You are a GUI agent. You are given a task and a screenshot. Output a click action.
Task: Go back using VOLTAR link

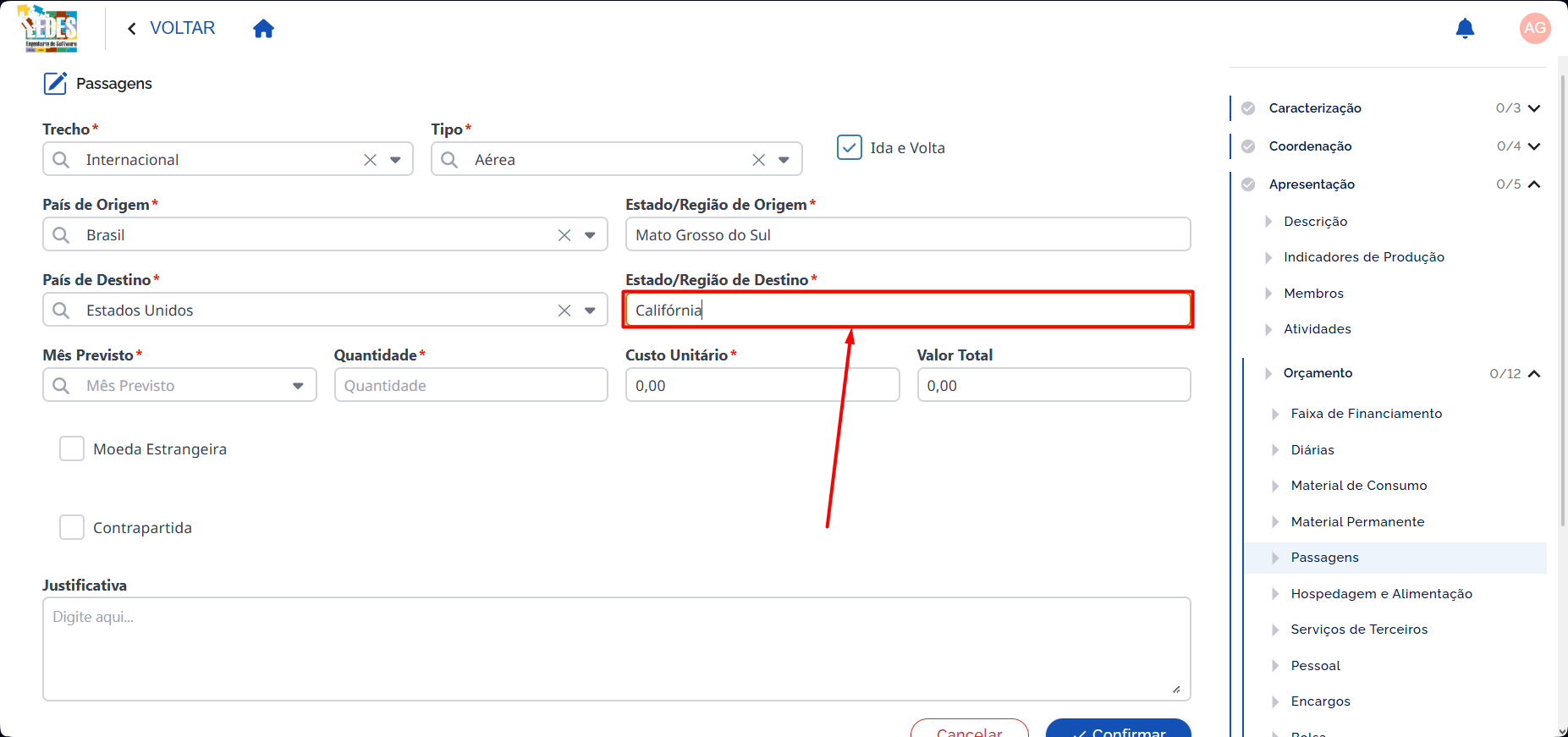(x=182, y=28)
